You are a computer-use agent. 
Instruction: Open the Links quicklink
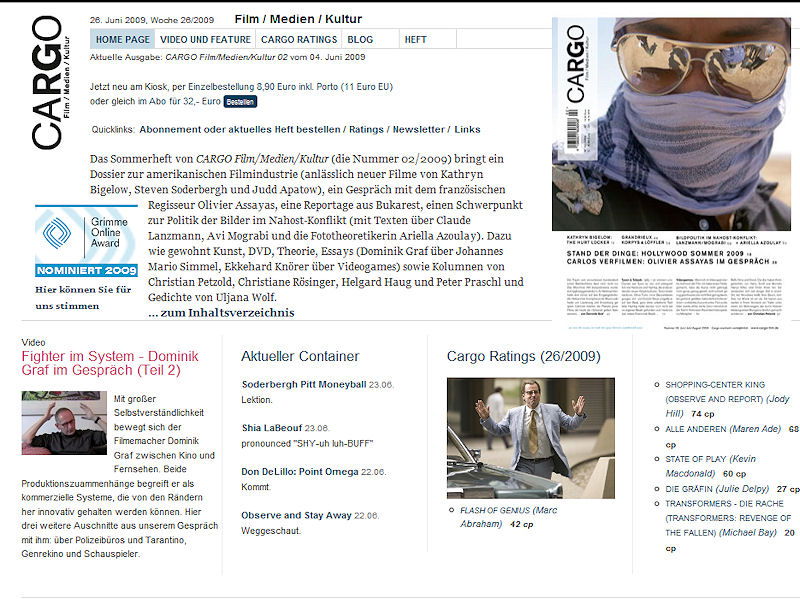click(467, 130)
